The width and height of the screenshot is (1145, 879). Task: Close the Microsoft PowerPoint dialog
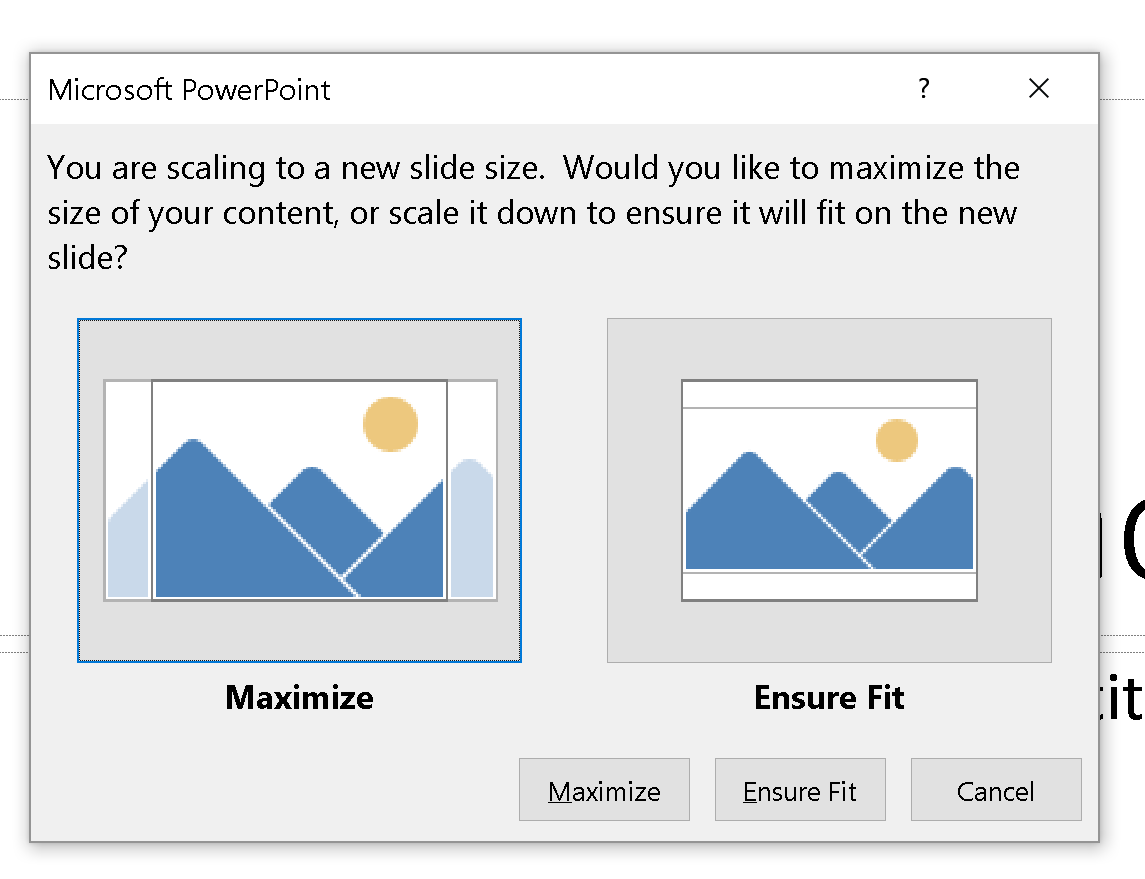pyautogui.click(x=1038, y=88)
